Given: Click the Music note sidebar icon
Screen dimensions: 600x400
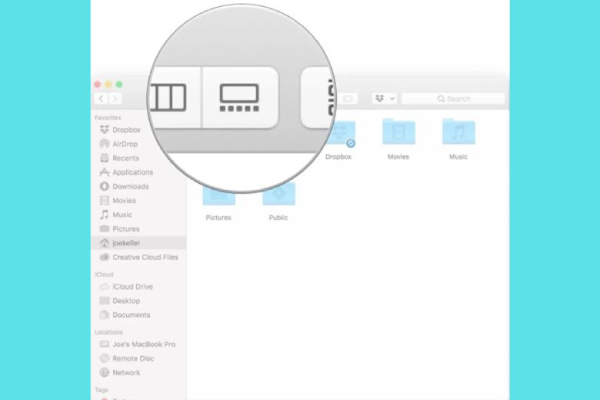Looking at the screenshot, I should [x=104, y=214].
